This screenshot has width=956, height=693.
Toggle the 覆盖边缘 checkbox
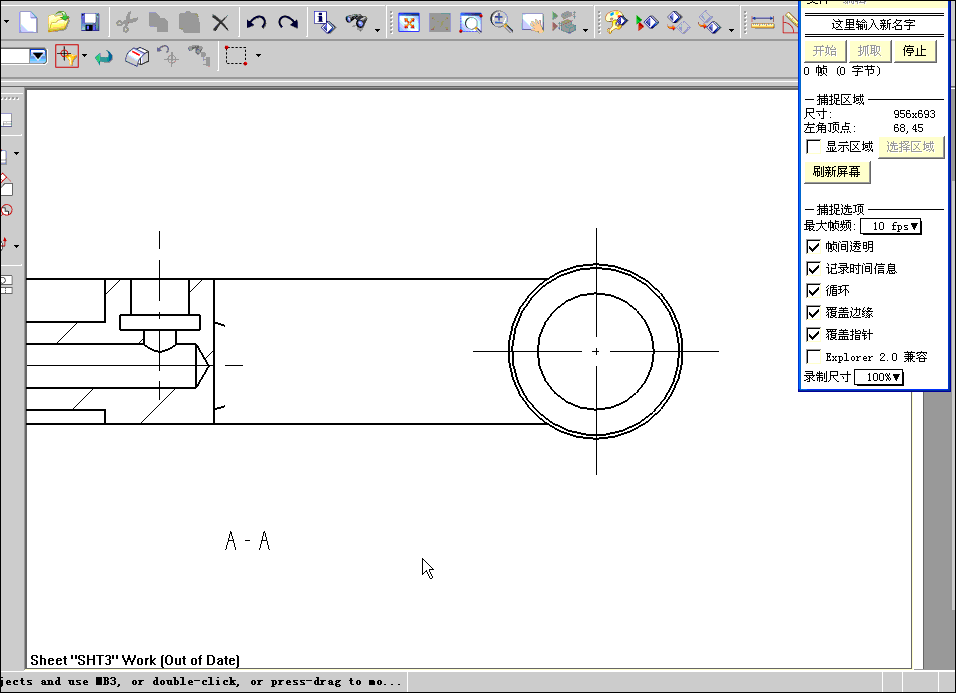[813, 312]
